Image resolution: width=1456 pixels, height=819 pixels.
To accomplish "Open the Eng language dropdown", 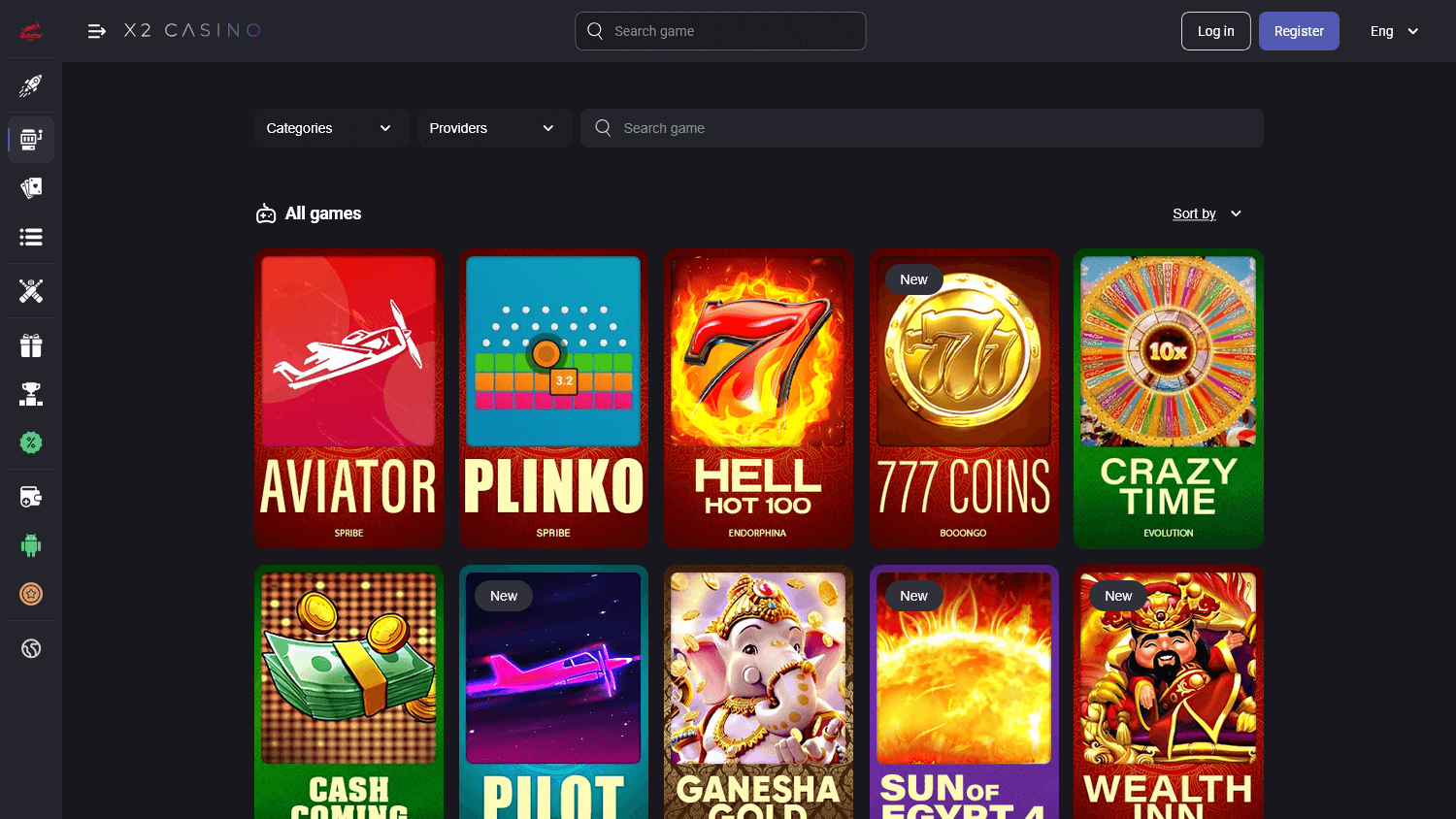I will pos(1394,31).
